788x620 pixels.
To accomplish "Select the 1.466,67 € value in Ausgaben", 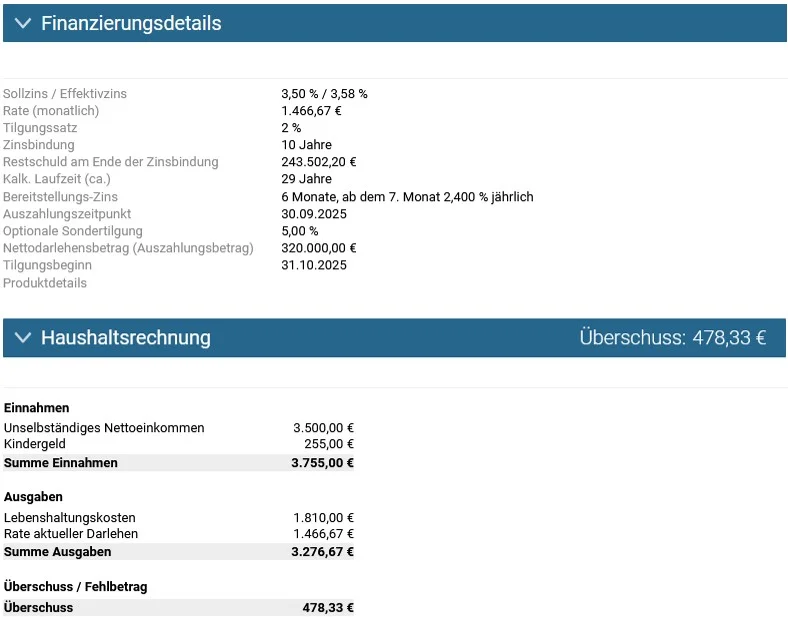I will tap(324, 534).
